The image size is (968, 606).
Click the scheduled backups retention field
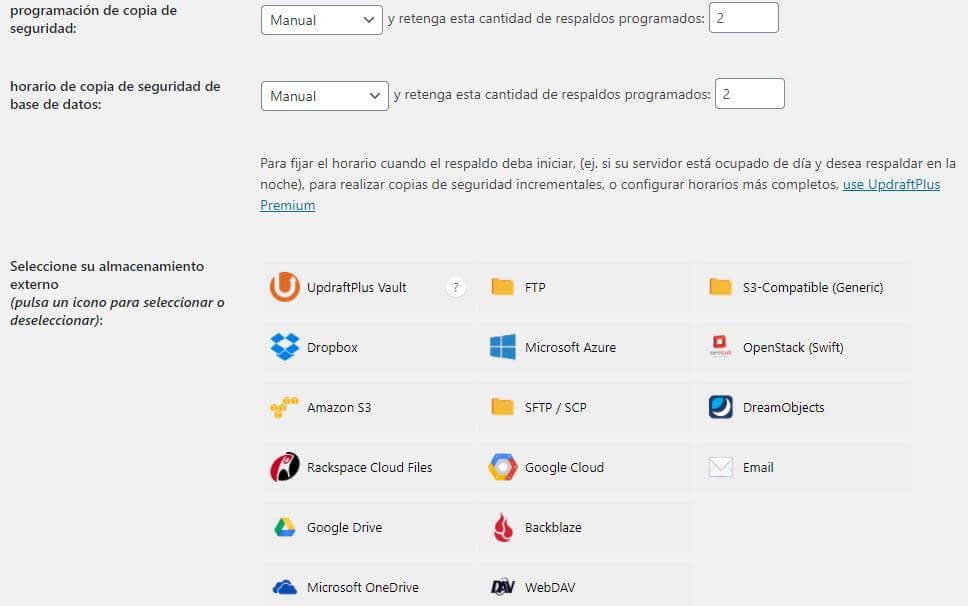point(743,17)
